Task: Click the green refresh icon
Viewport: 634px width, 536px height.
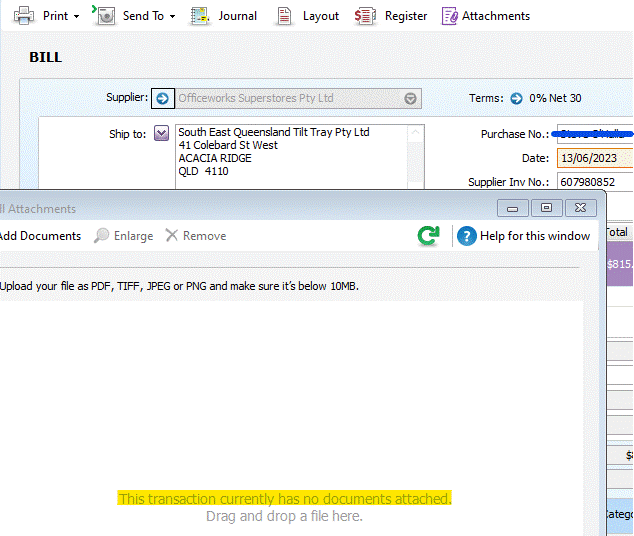Action: click(x=428, y=236)
